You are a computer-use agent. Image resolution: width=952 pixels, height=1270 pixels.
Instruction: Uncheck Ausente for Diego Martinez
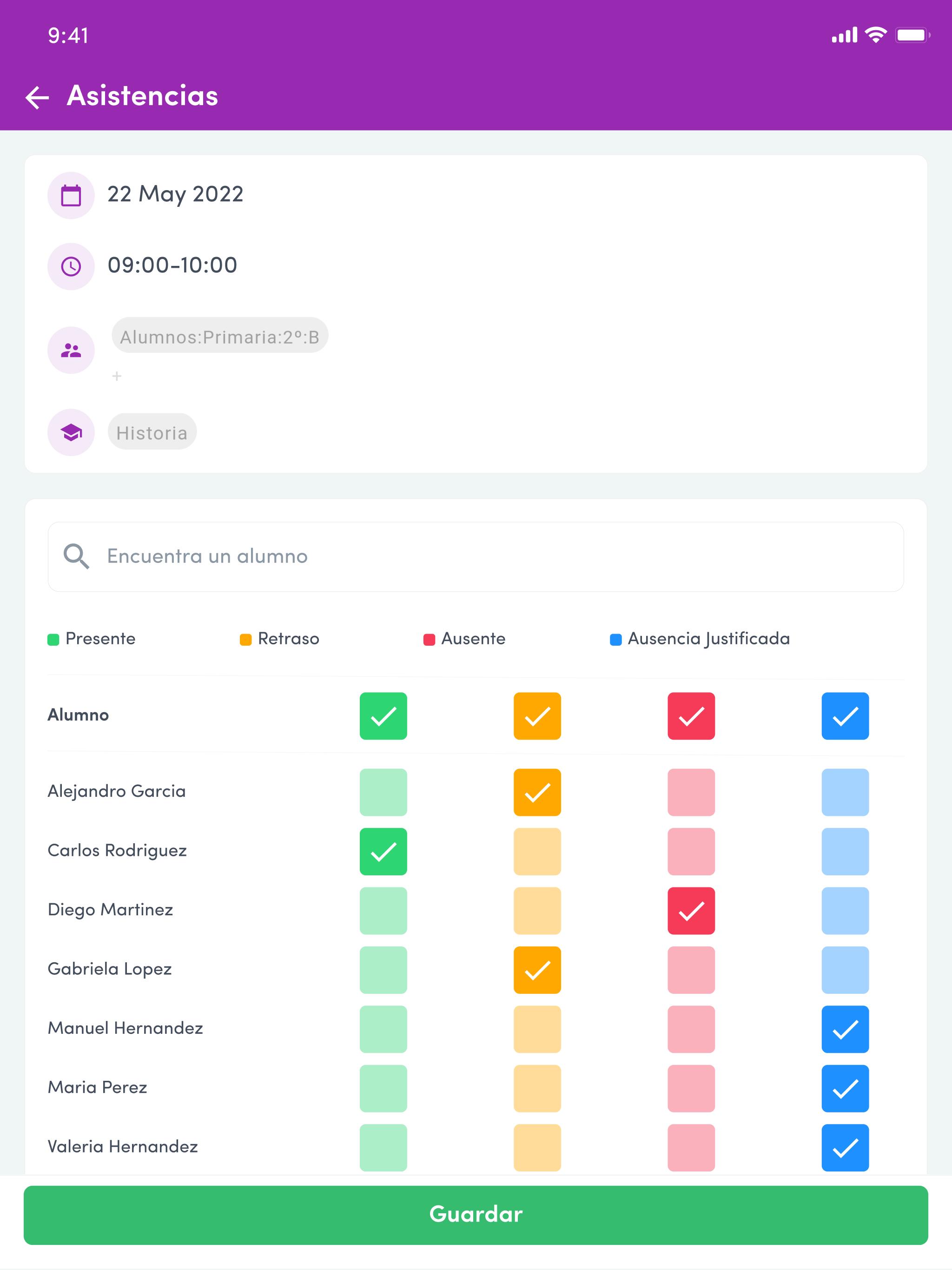tap(691, 911)
